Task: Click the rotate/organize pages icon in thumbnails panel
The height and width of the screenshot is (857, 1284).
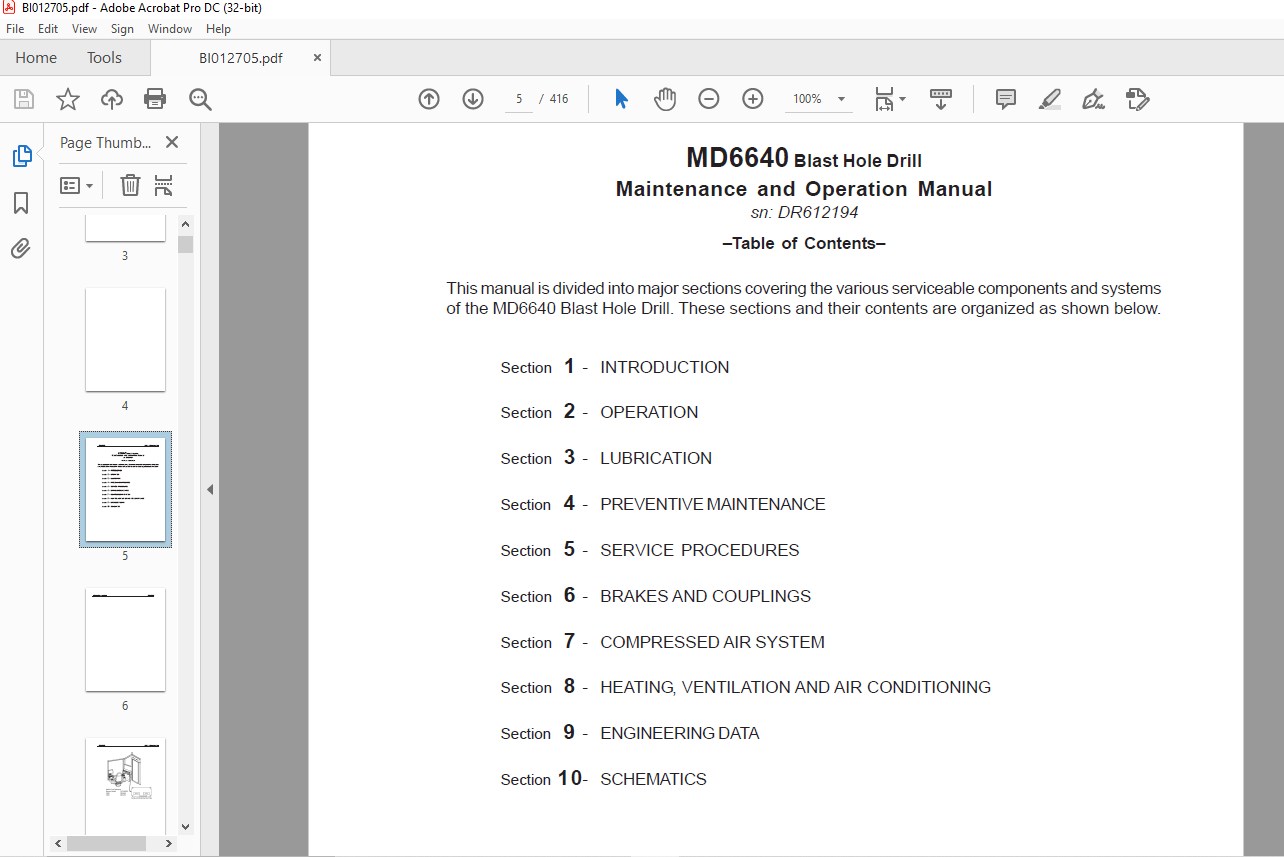Action: point(163,185)
